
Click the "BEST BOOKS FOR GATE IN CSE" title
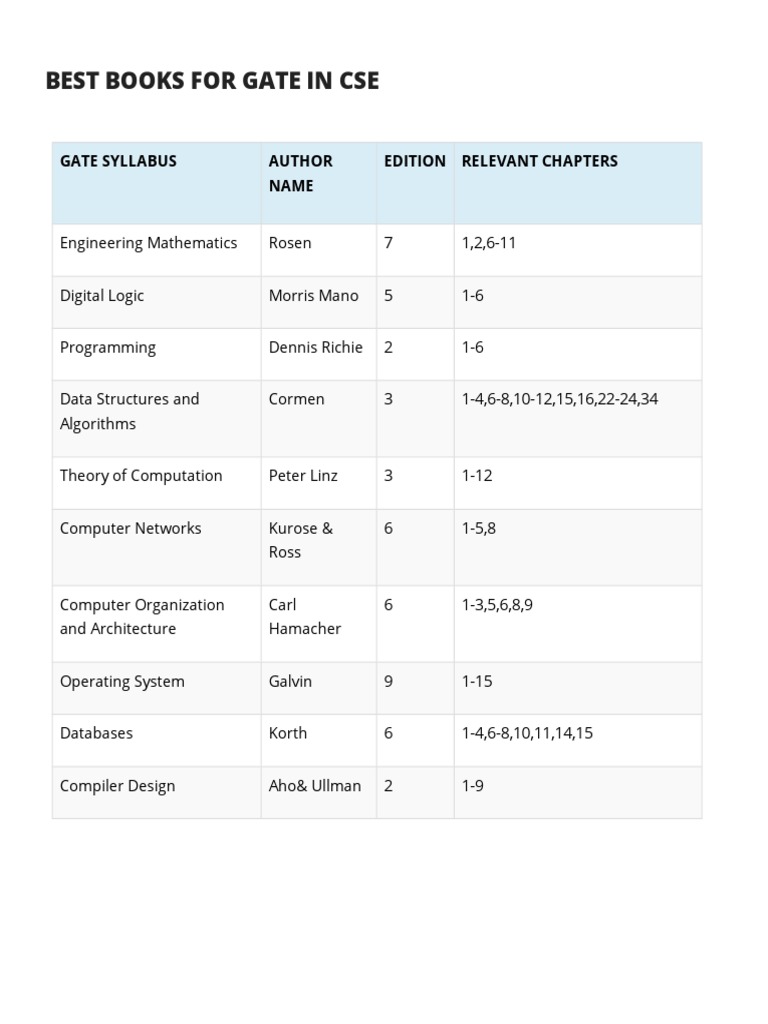coord(212,81)
